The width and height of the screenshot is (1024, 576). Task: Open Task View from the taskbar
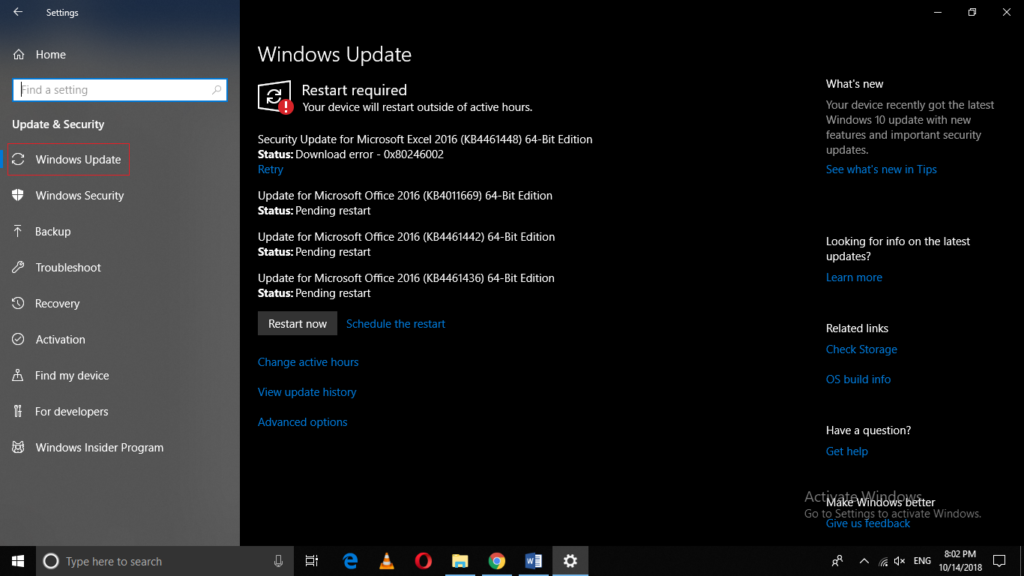312,561
